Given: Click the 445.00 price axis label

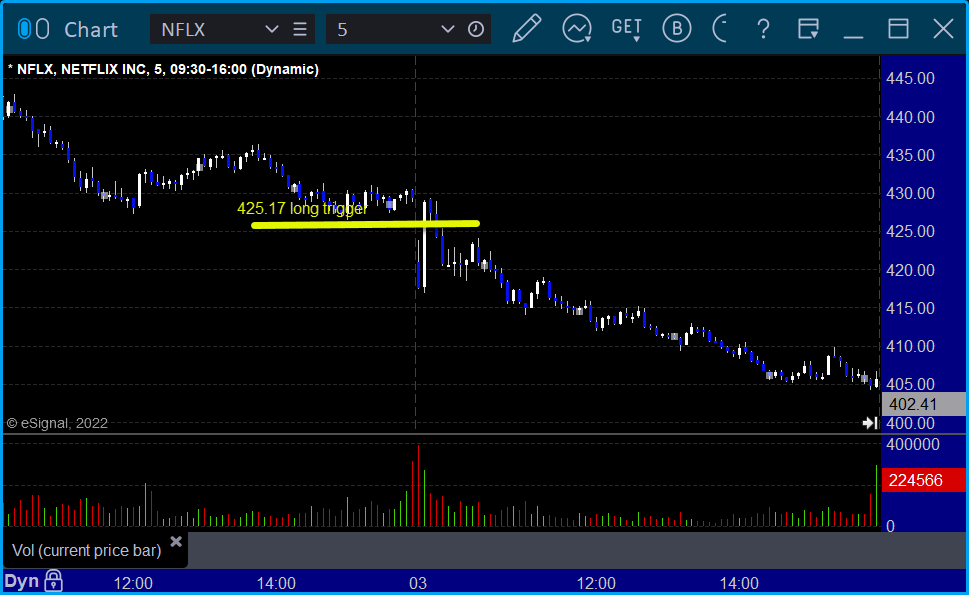Looking at the screenshot, I should (910, 78).
